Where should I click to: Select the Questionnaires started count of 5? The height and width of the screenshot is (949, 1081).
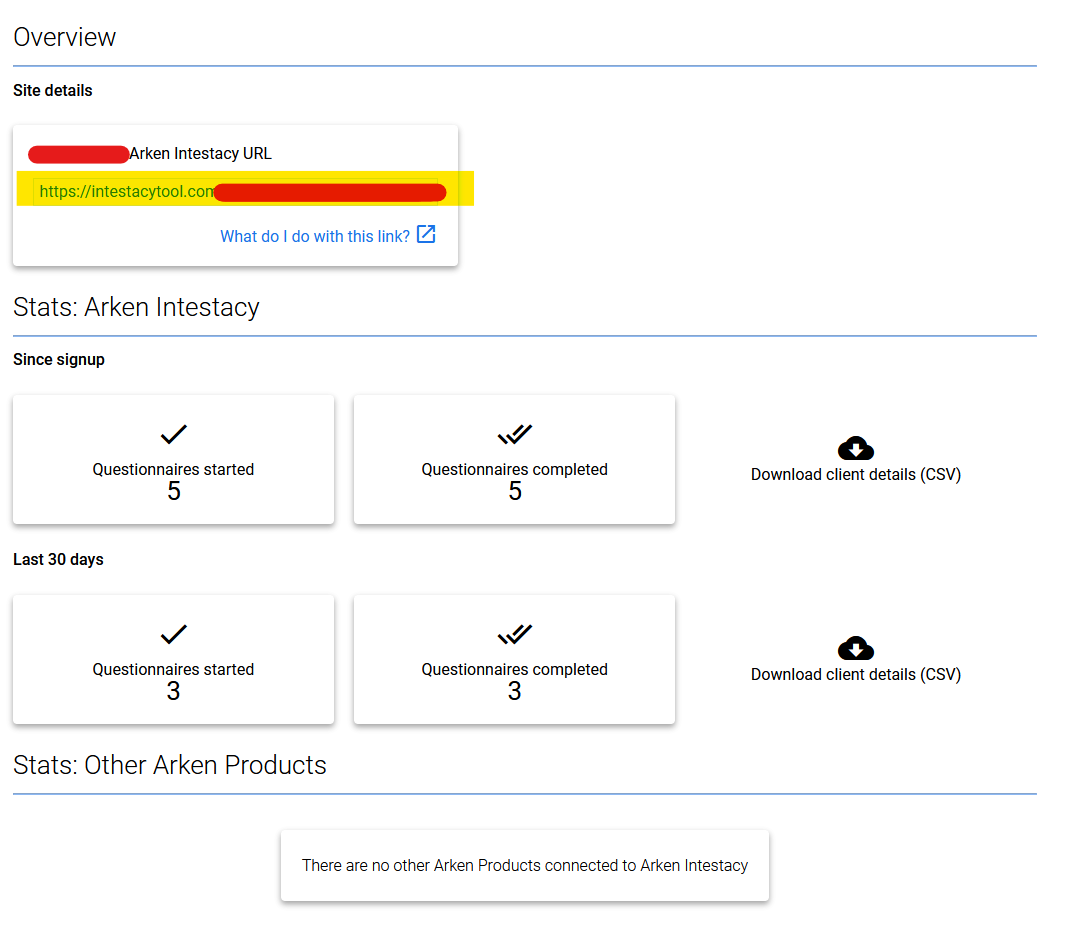[x=173, y=491]
